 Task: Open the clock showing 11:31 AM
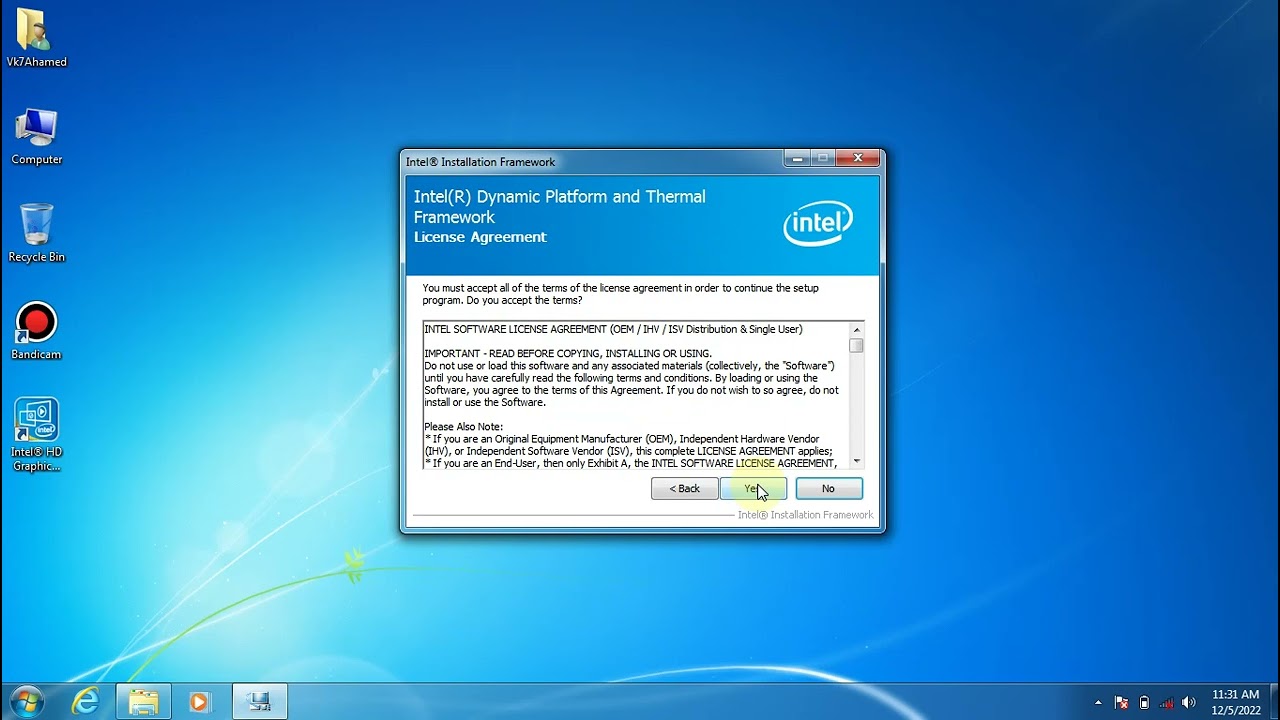click(x=1235, y=702)
